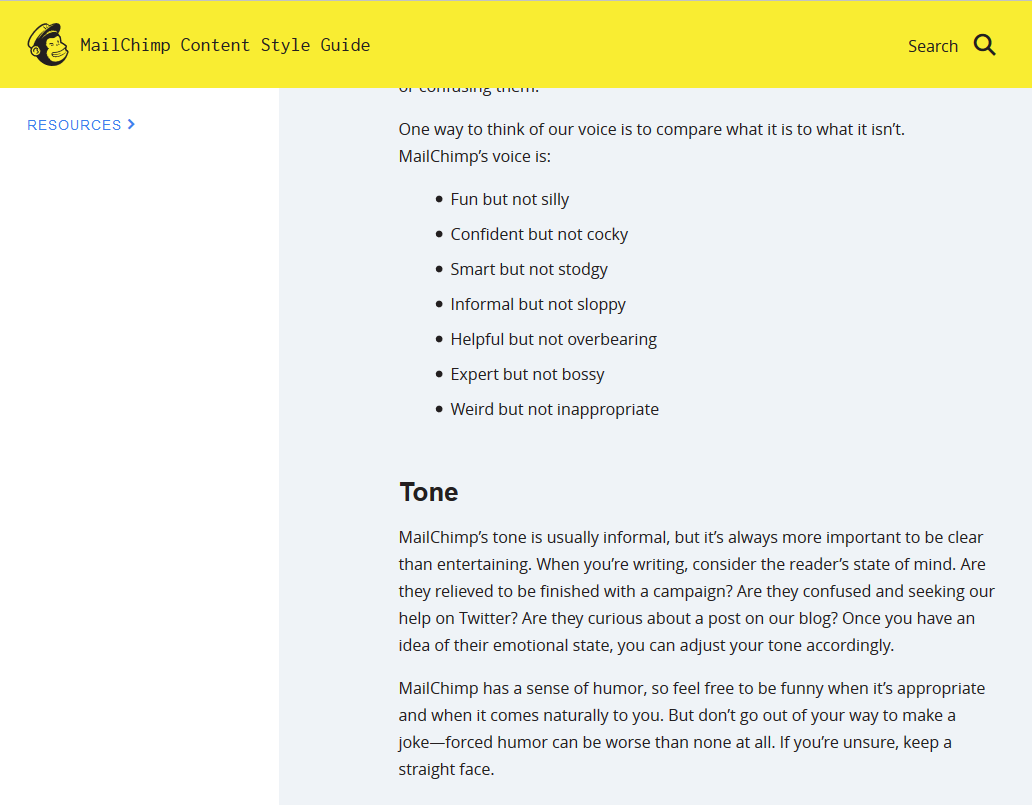Click paragraph starting "MailChimp's tone is usually informal"
This screenshot has height=805, width=1032.
[696, 591]
